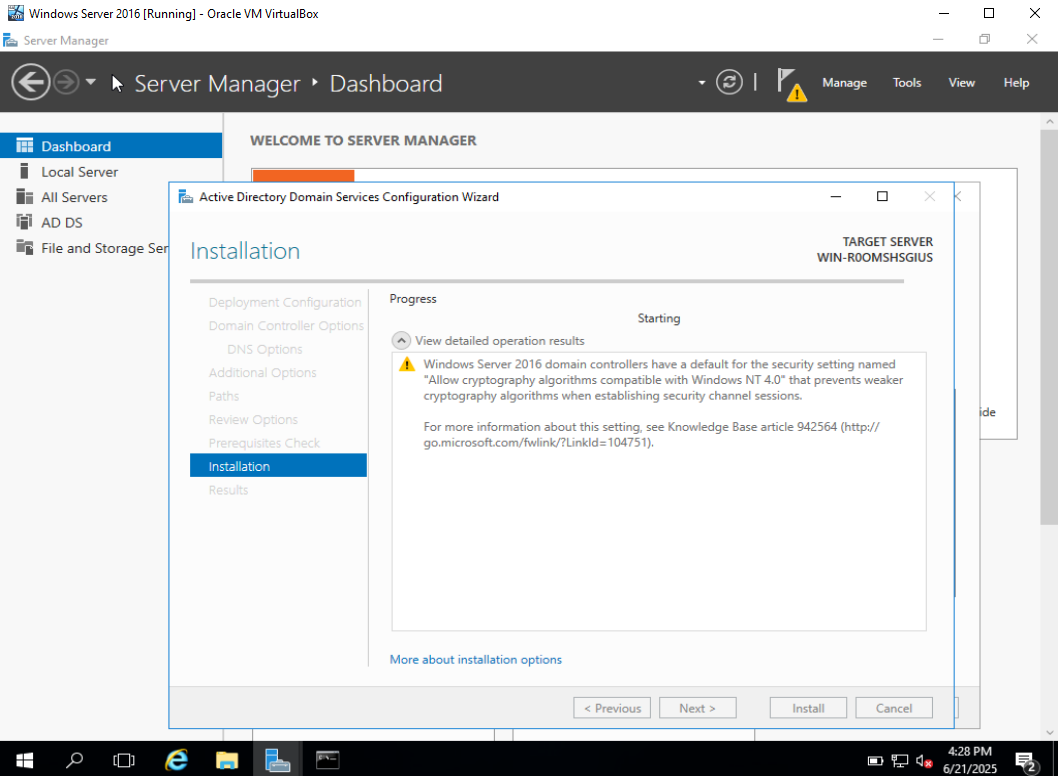The image size is (1058, 776).
Task: Click the Starting progress status text
Action: (x=659, y=318)
